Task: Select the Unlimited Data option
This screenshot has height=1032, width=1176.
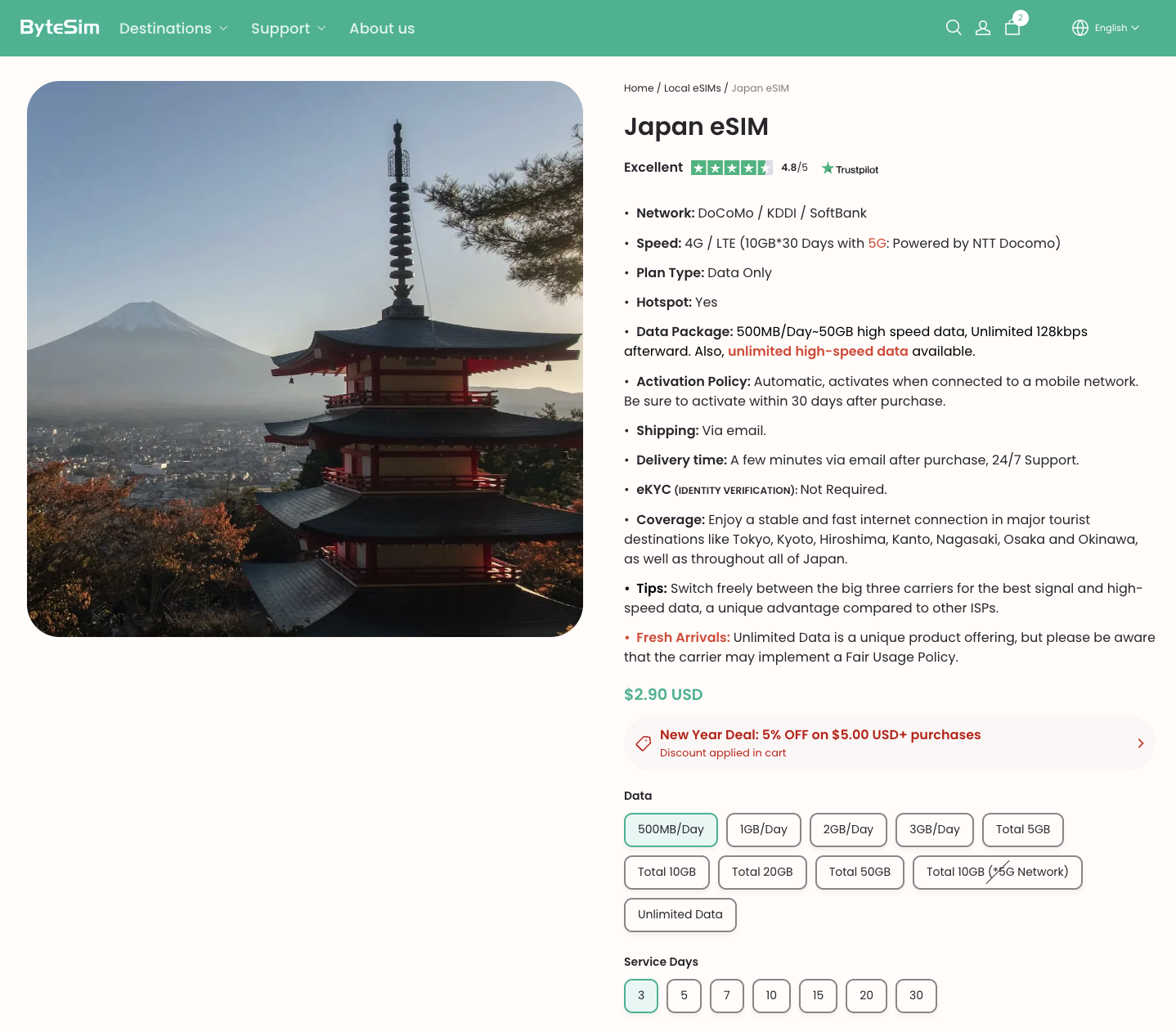Action: tap(680, 914)
